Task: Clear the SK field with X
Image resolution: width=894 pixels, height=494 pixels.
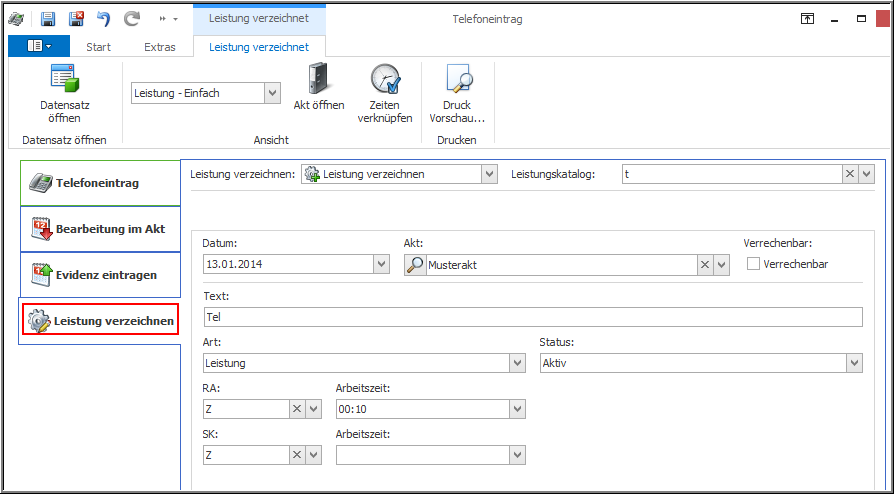Action: pyautogui.click(x=296, y=455)
